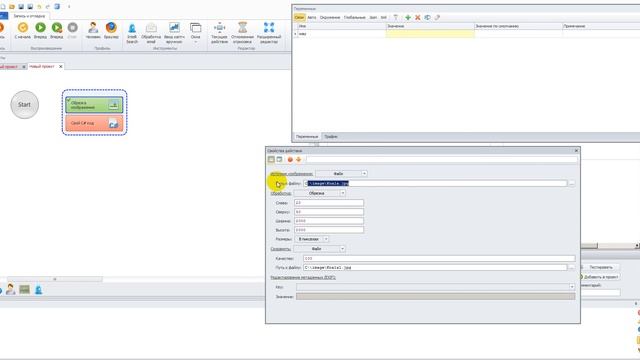Open the 'Человек' profile icon in ribbon
640x360 pixels.
[x=93, y=28]
